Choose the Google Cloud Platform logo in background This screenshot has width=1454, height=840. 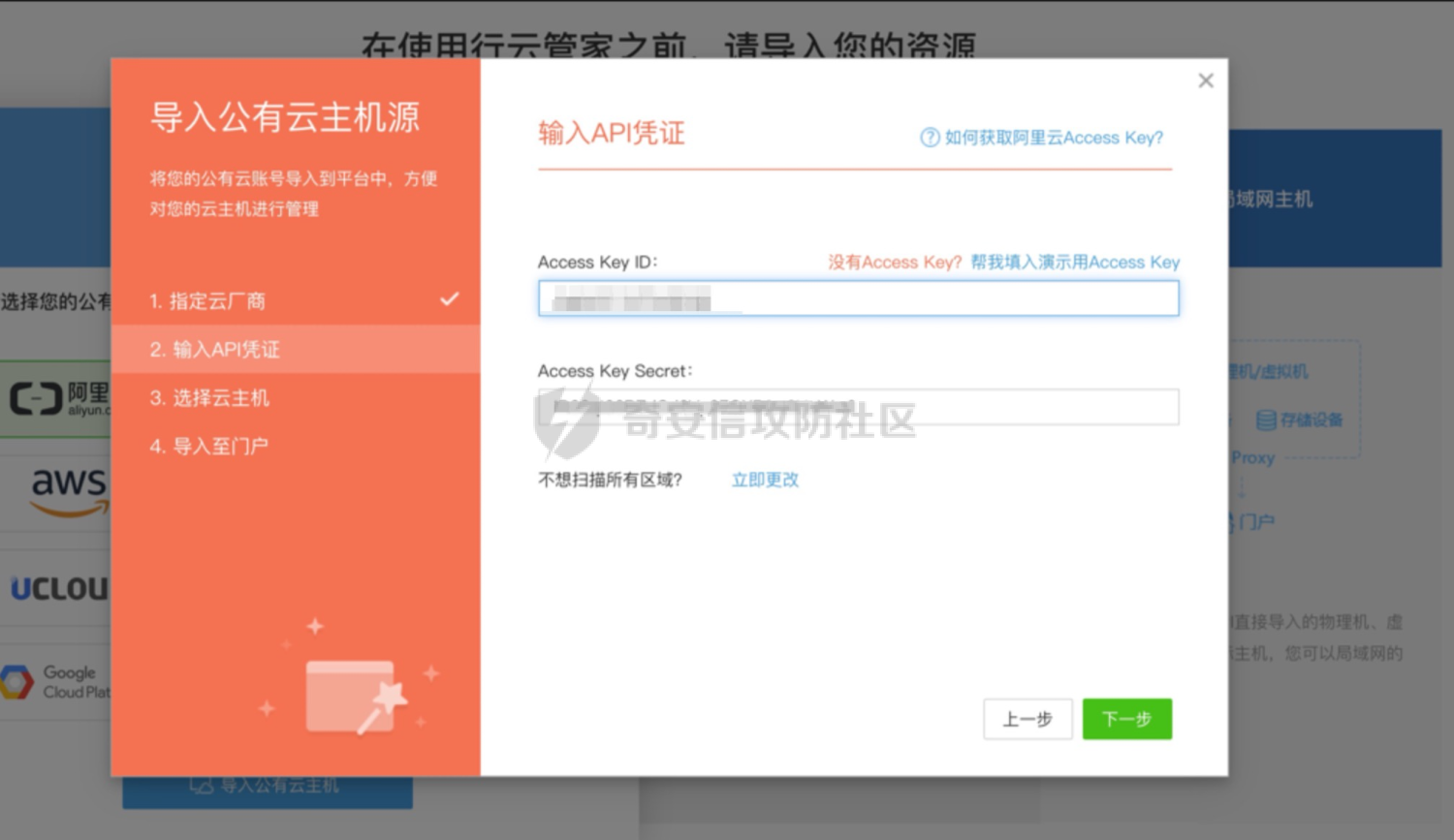(55, 682)
